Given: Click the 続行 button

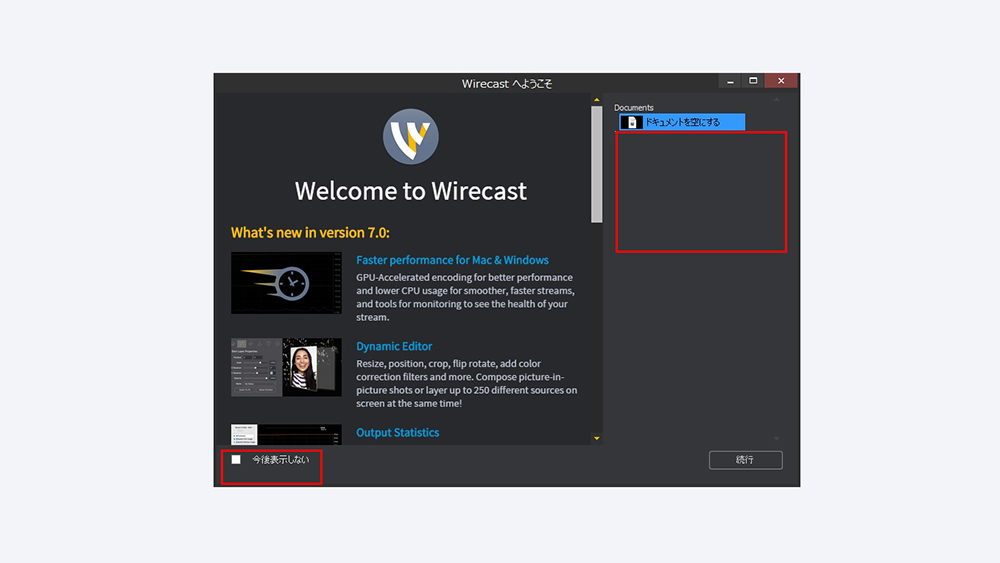Looking at the screenshot, I should [745, 460].
